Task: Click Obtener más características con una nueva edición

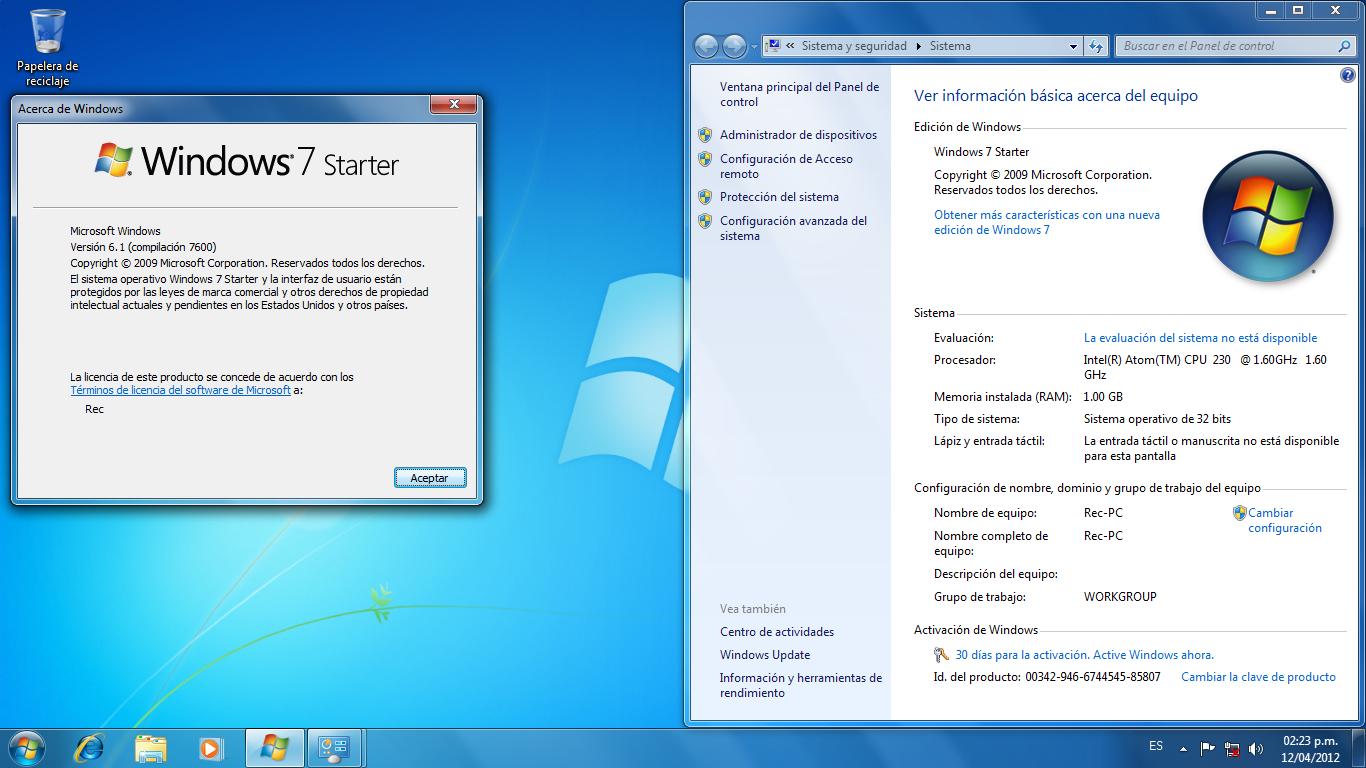Action: pos(1047,222)
